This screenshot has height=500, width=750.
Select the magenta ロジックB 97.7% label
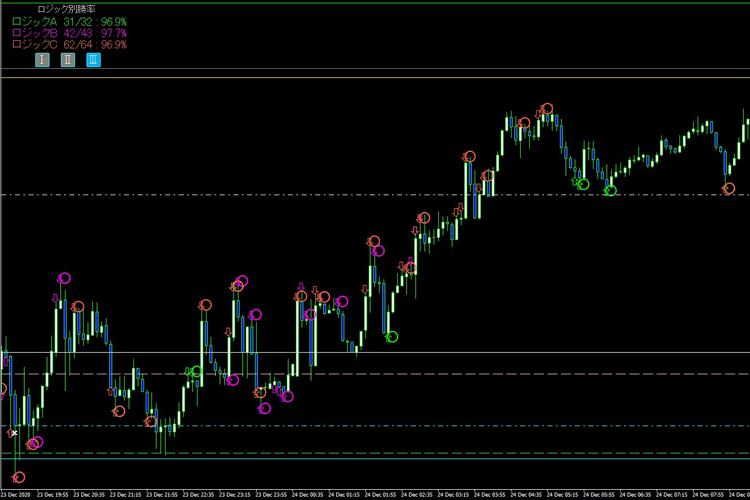point(69,33)
